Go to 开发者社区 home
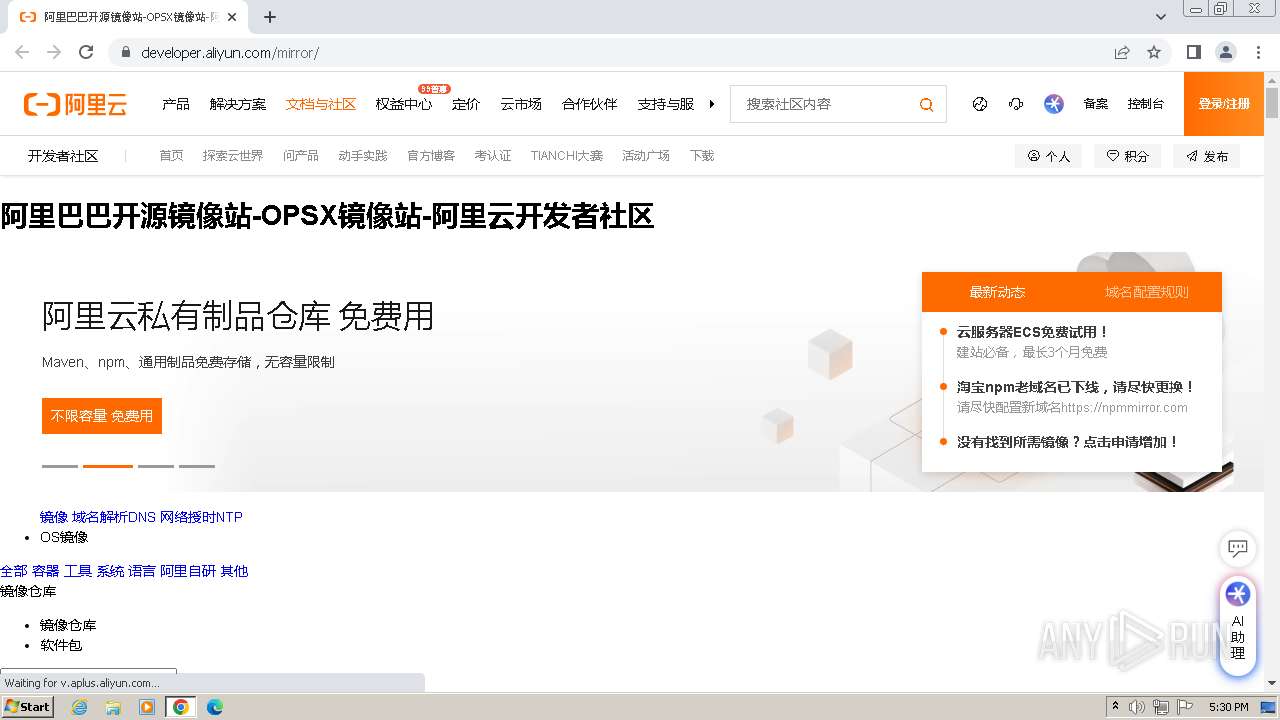The height and width of the screenshot is (720, 1280). click(x=63, y=156)
